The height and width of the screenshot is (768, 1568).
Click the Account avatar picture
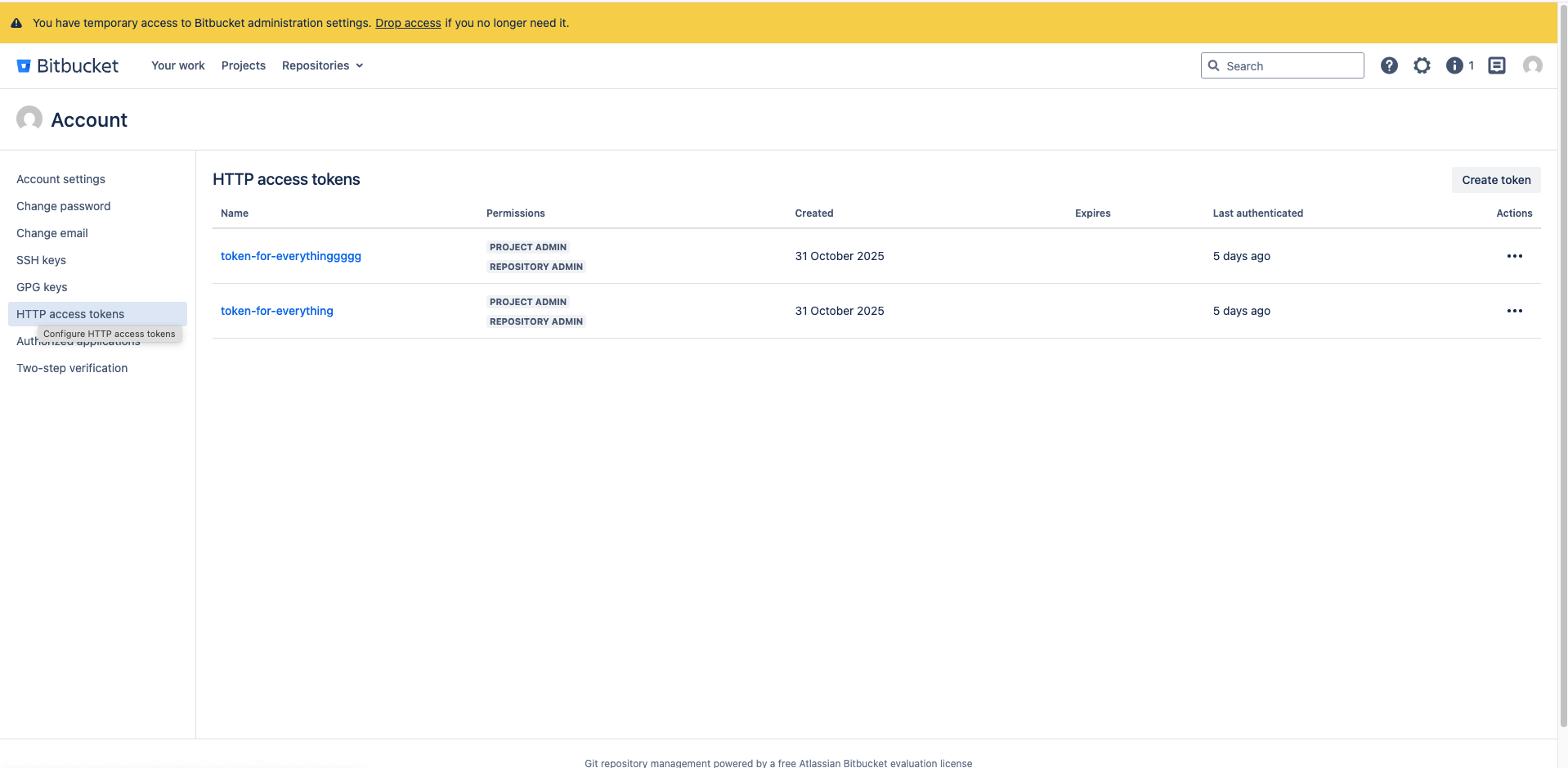[29, 119]
